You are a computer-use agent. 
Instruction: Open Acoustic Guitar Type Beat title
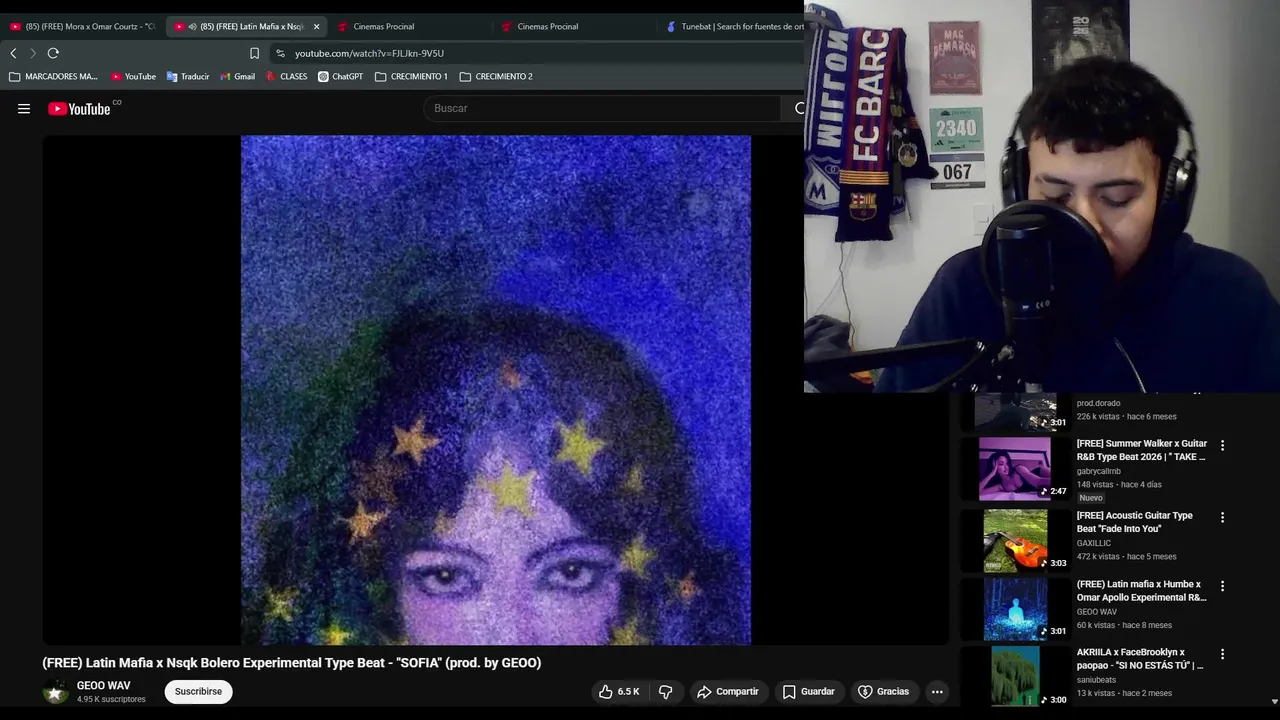point(1135,522)
